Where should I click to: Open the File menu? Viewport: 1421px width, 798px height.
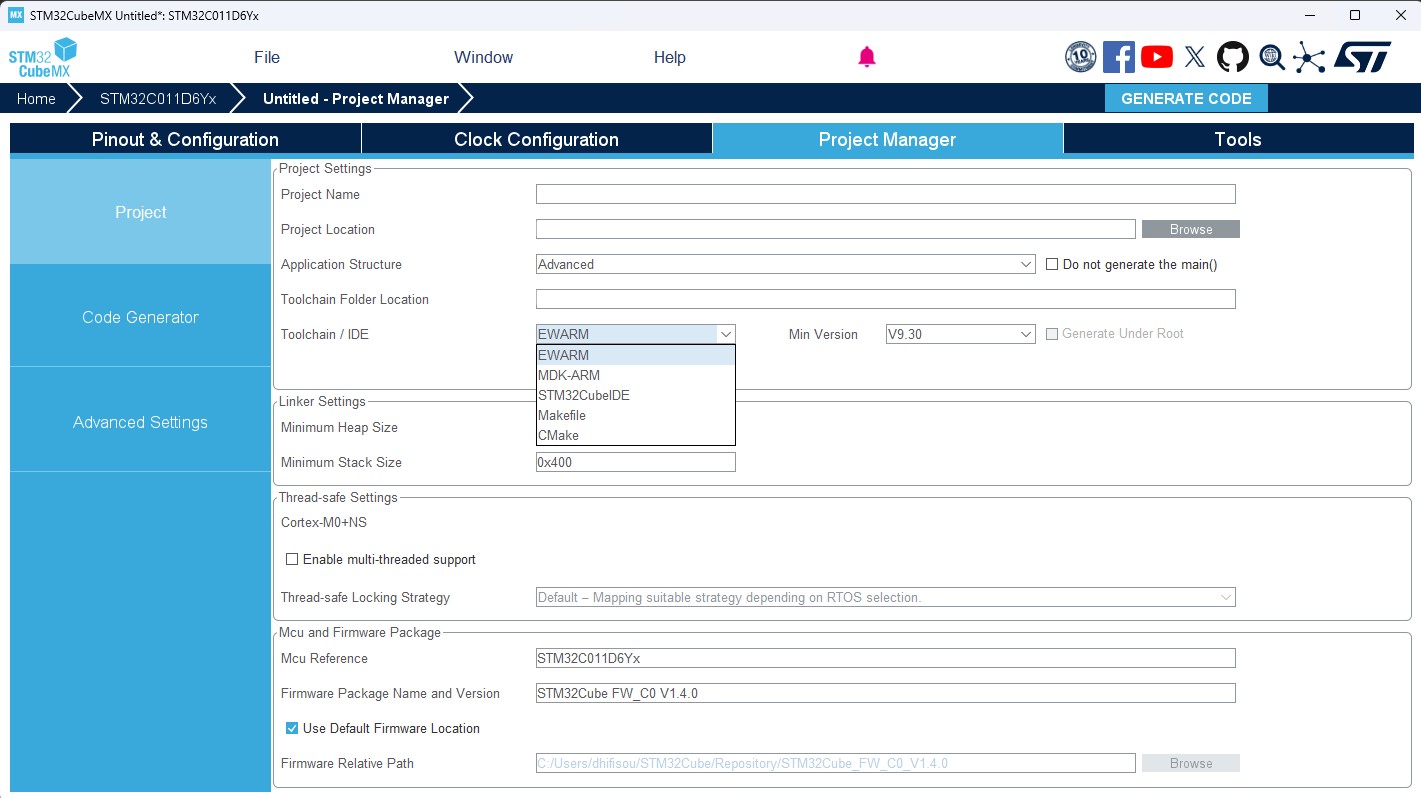tap(267, 57)
